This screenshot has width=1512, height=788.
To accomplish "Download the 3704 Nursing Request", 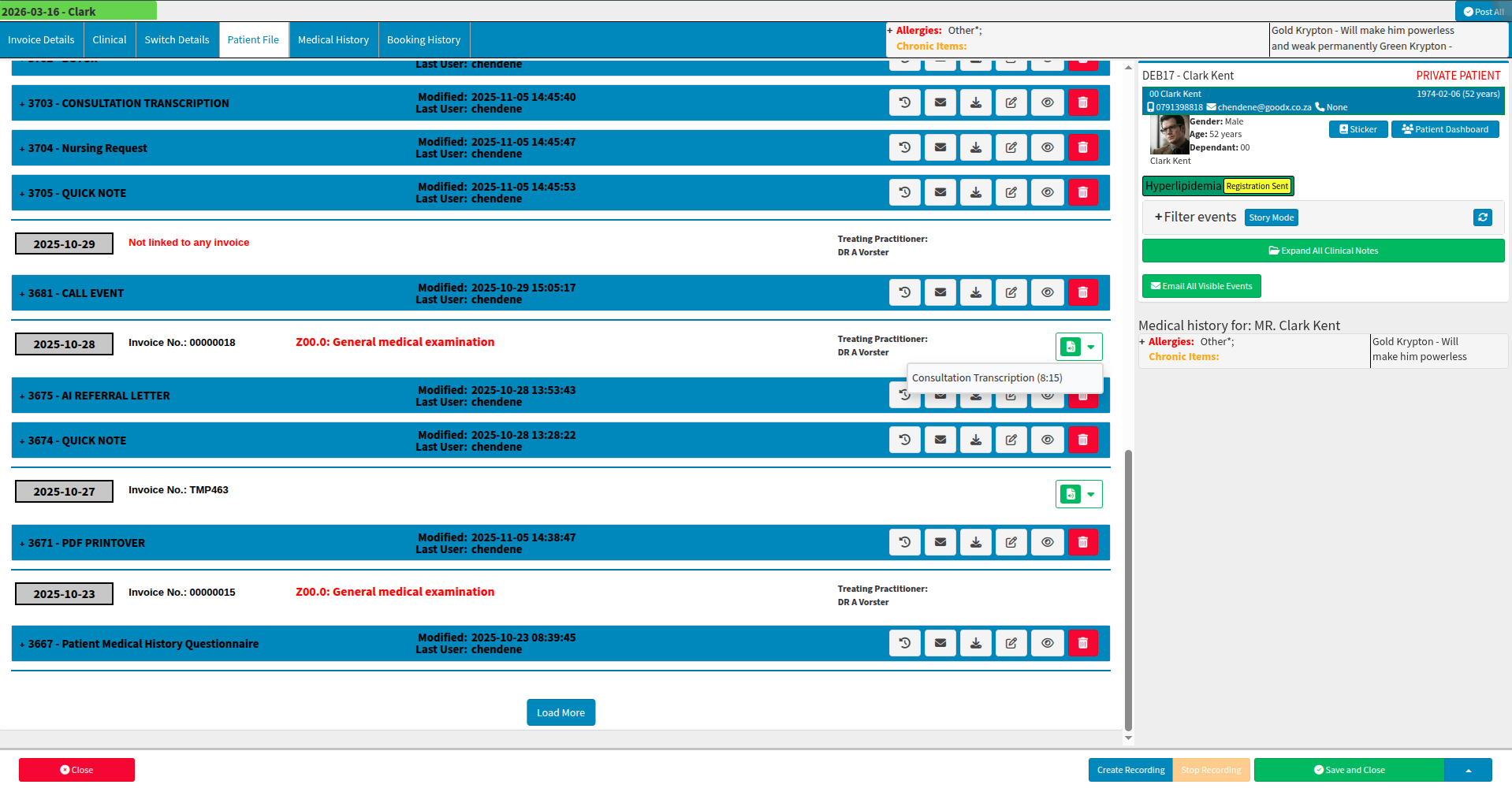I will tap(976, 147).
